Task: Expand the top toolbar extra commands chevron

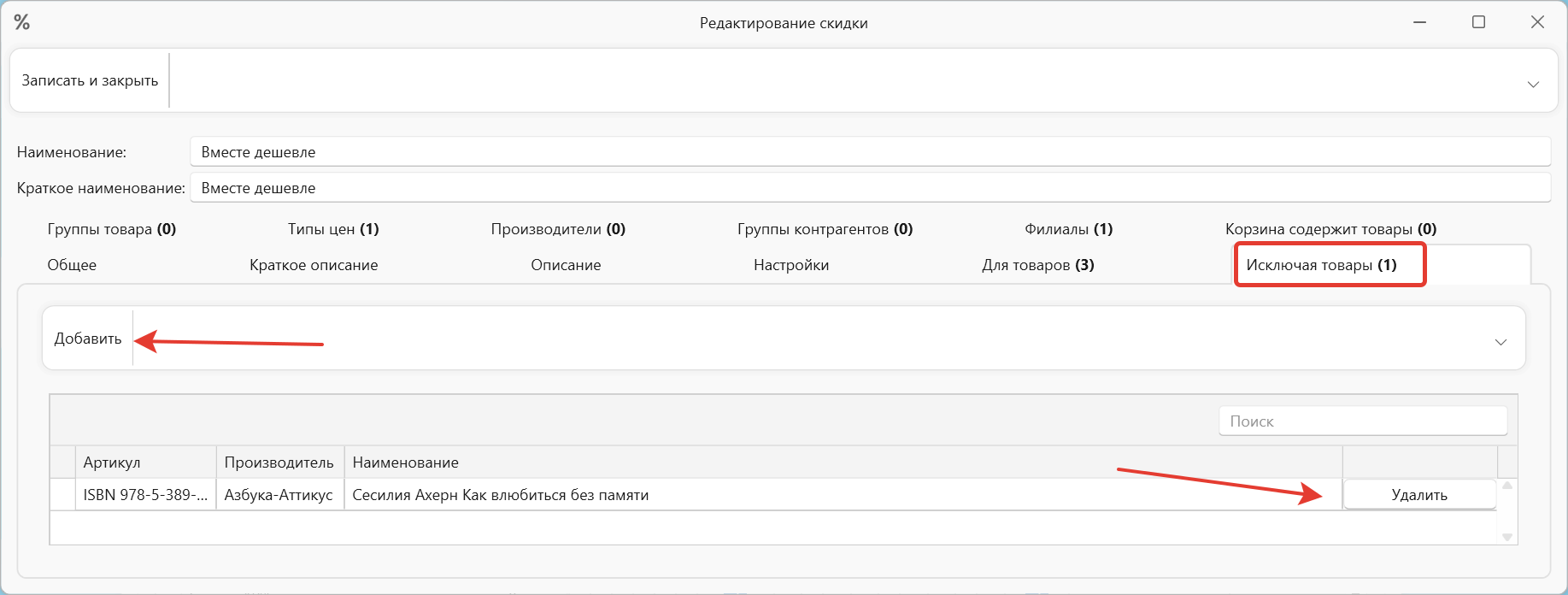Action: 1532,85
